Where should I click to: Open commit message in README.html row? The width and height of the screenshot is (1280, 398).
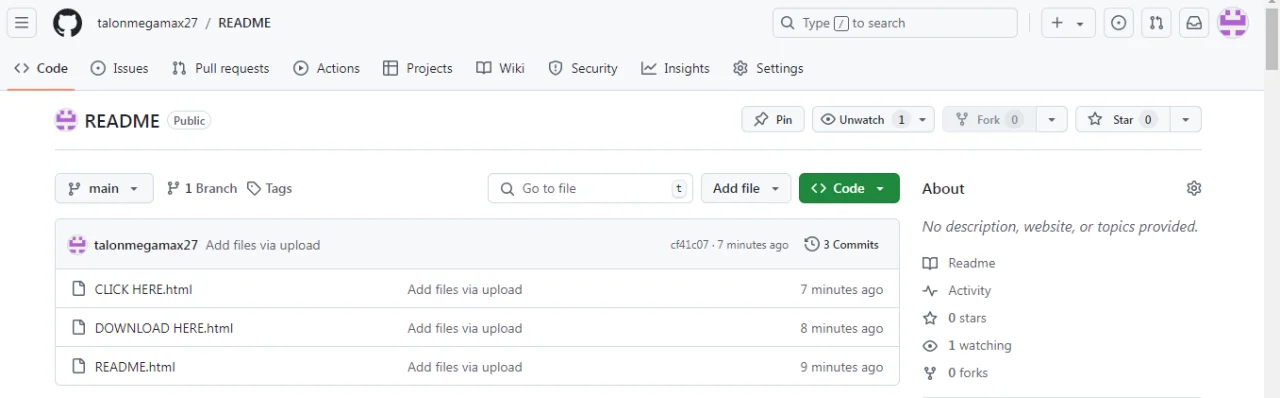(x=465, y=367)
